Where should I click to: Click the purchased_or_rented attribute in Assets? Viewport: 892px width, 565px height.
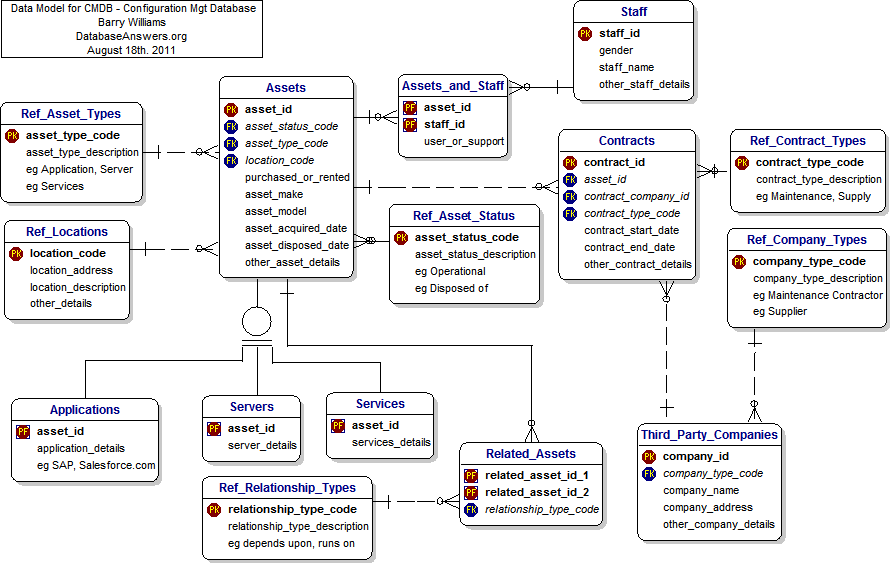[298, 178]
